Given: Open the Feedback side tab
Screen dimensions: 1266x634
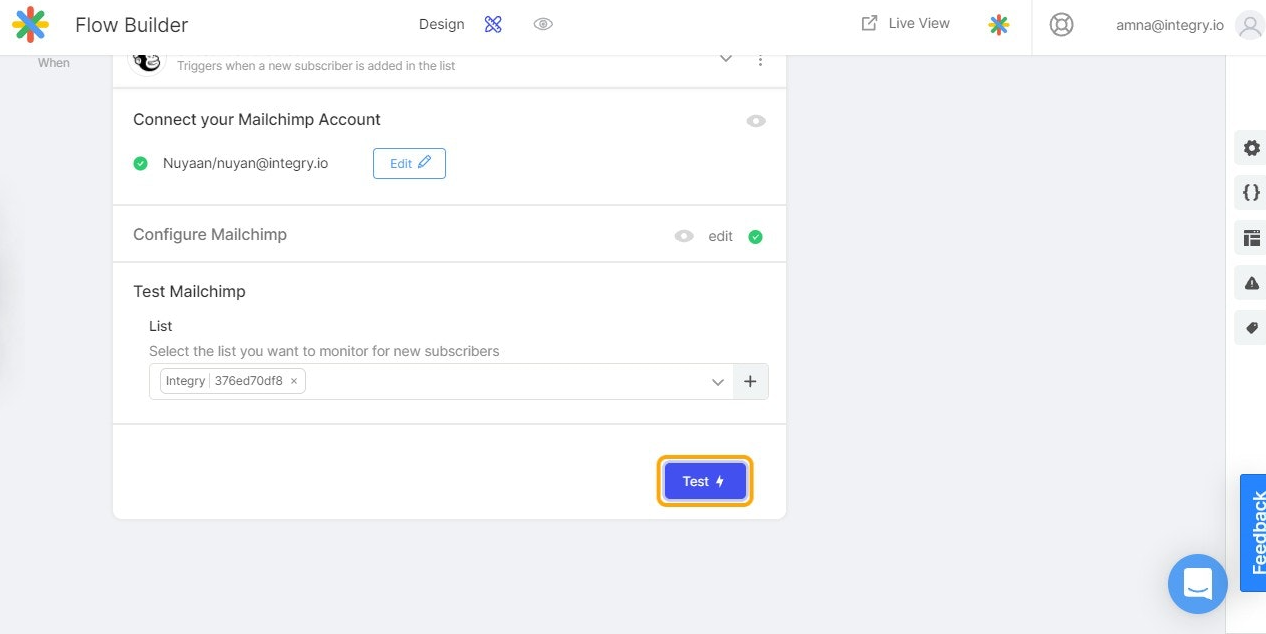Looking at the screenshot, I should [x=1253, y=533].
